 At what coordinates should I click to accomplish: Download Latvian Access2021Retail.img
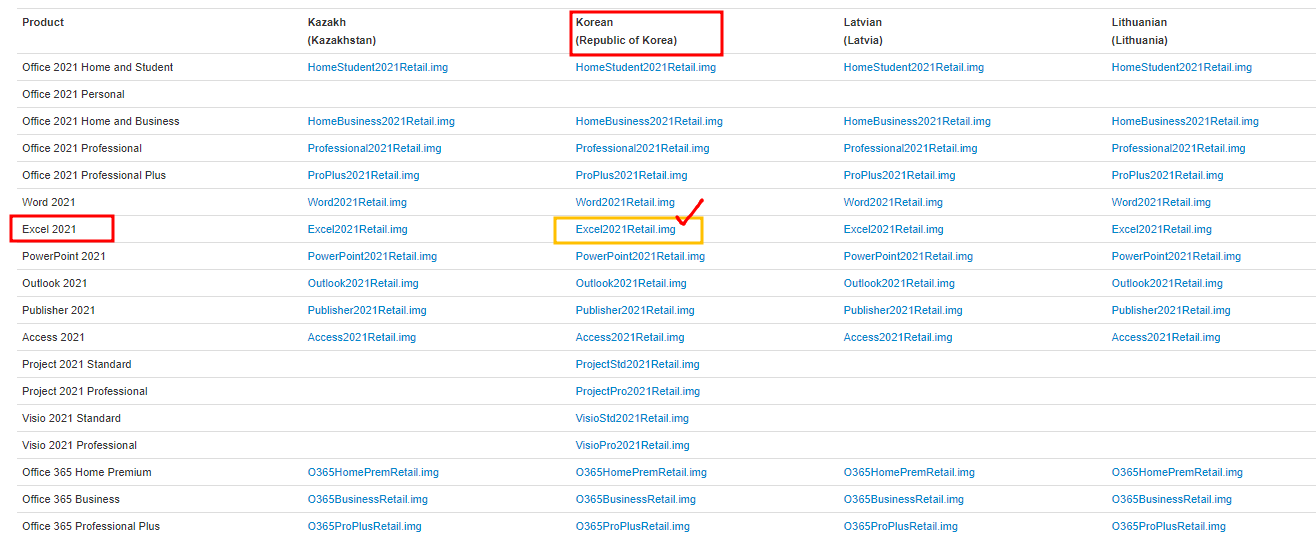pyautogui.click(x=898, y=337)
